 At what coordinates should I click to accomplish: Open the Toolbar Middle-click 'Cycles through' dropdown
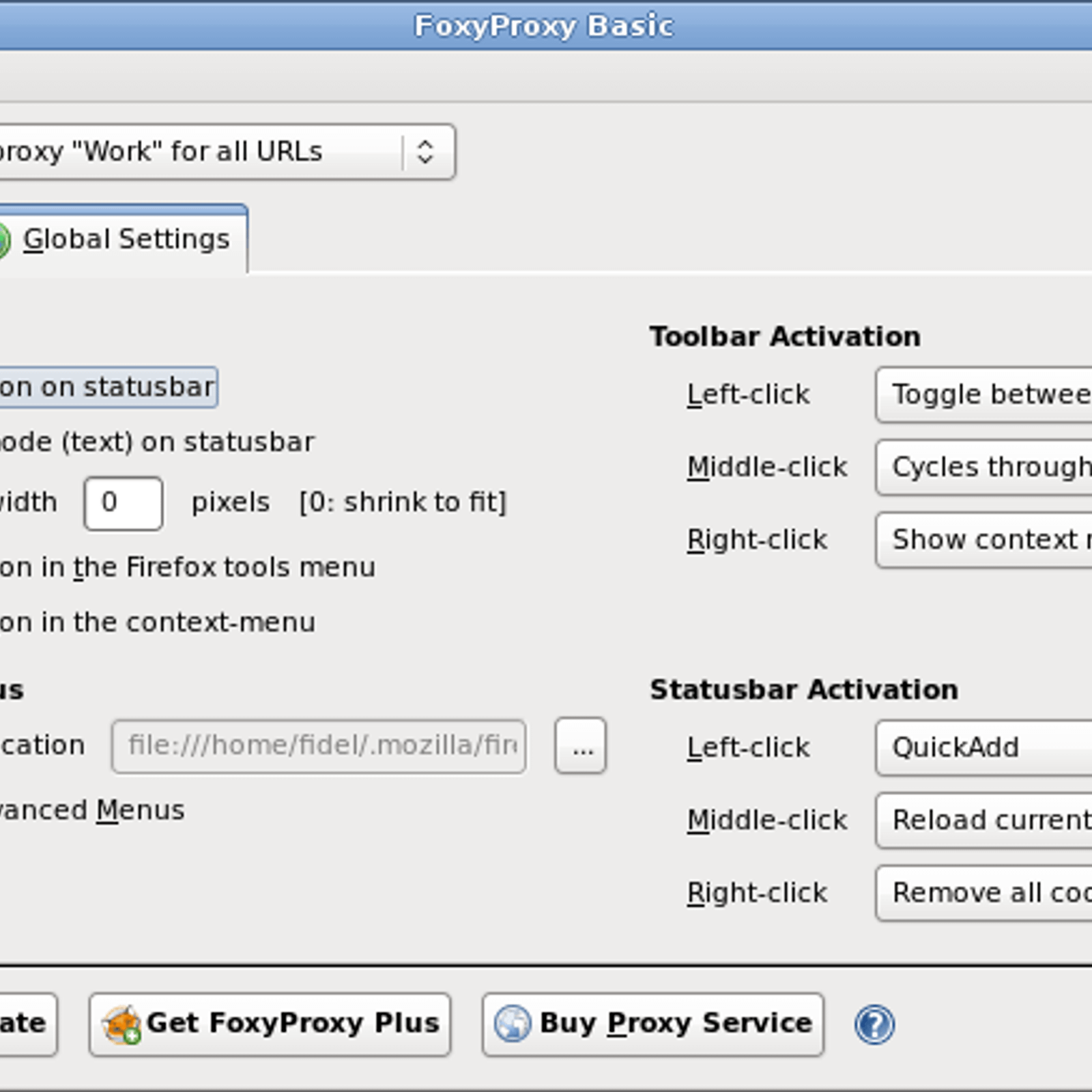click(984, 468)
